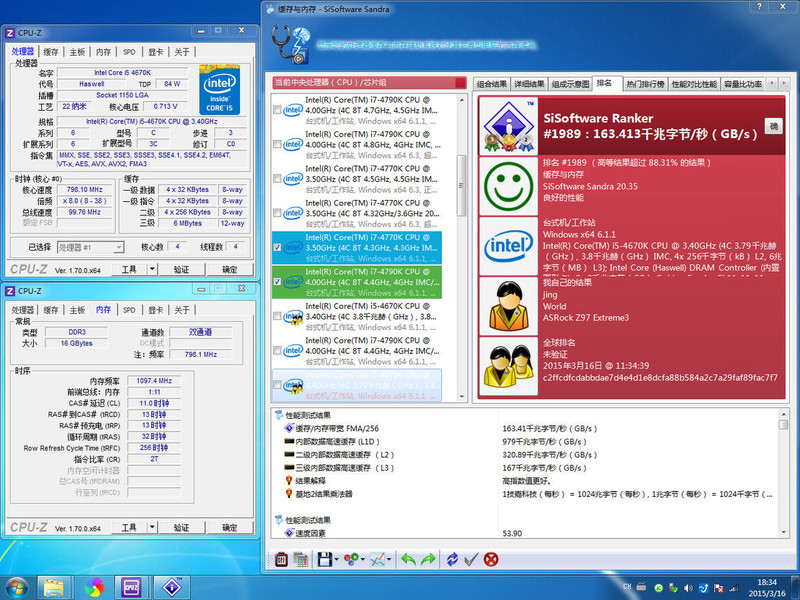Uncheck the green i7-4790K 4.4GHz entry
The image size is (800, 600).
[x=277, y=282]
